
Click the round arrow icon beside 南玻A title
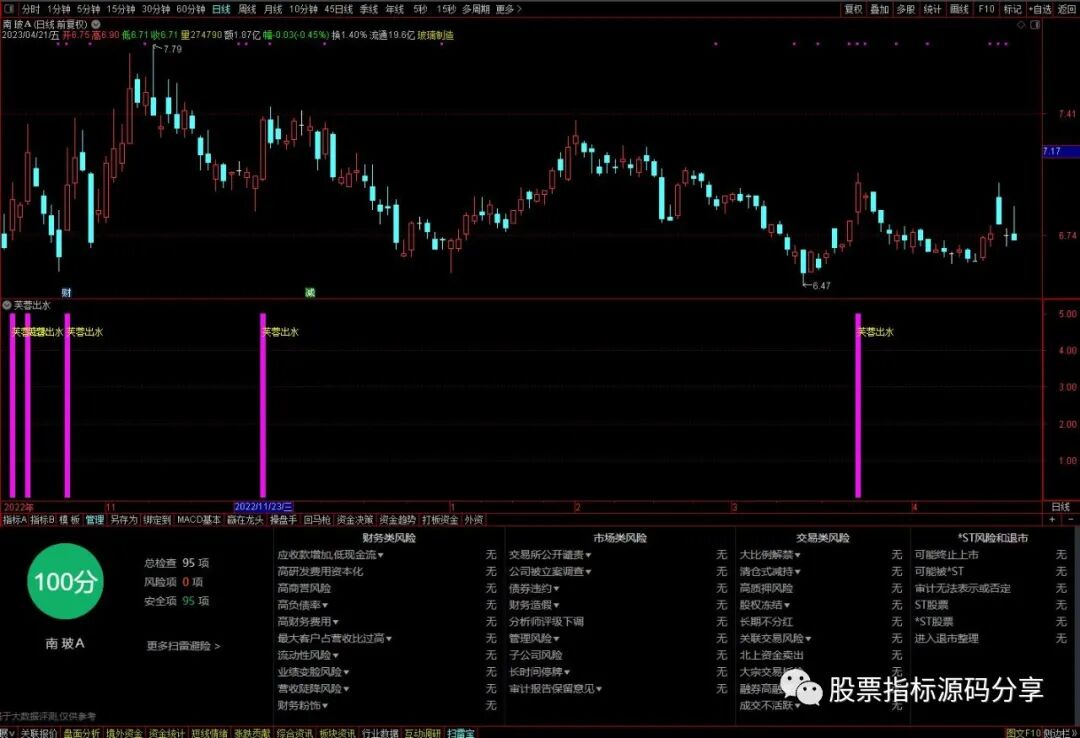pos(96,24)
